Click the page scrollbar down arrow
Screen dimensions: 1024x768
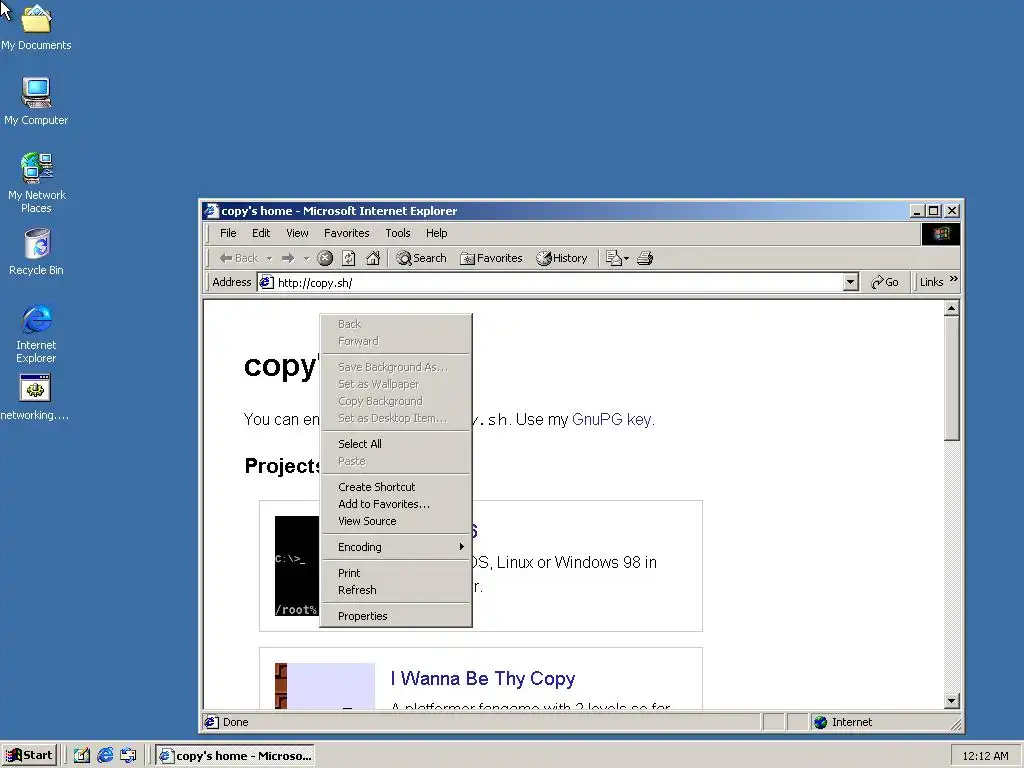pyautogui.click(x=952, y=701)
